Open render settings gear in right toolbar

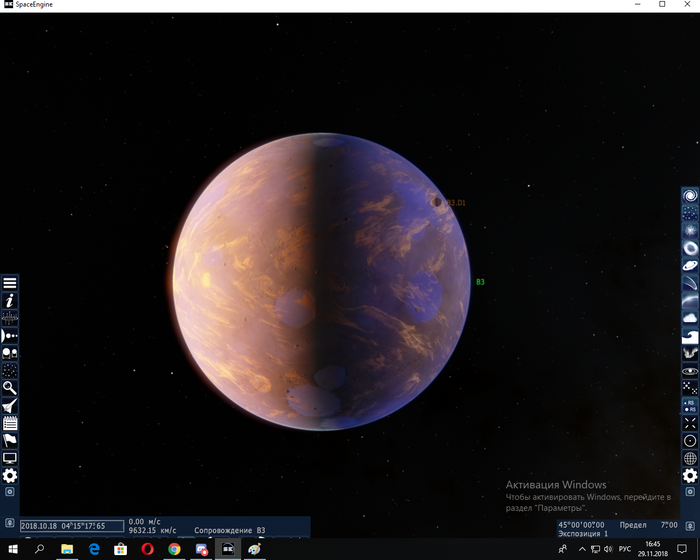(x=690, y=475)
